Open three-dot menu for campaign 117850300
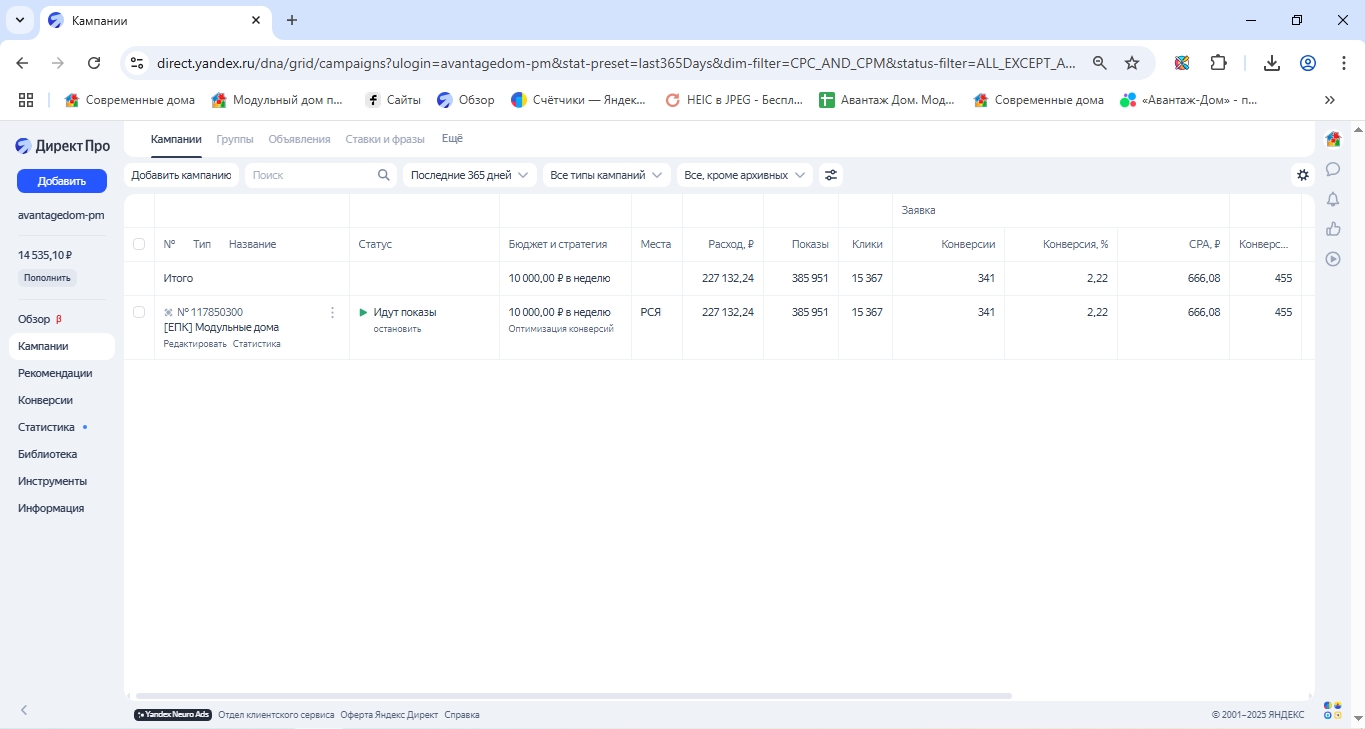 pyautogui.click(x=333, y=313)
